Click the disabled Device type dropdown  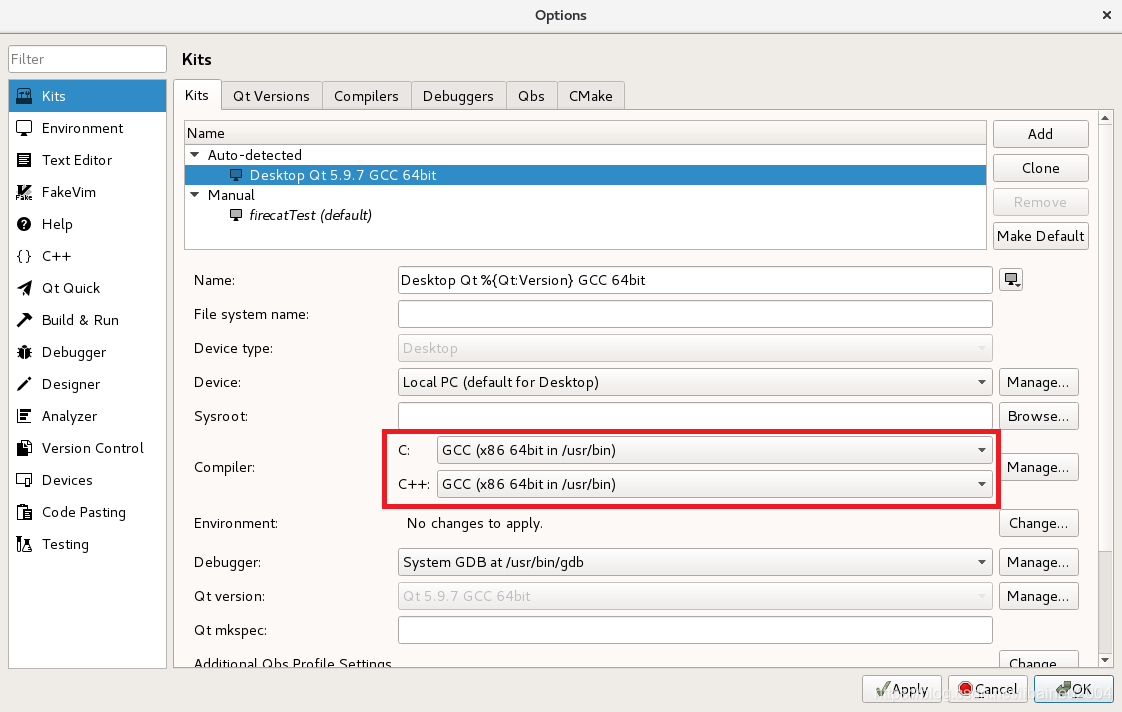[695, 348]
